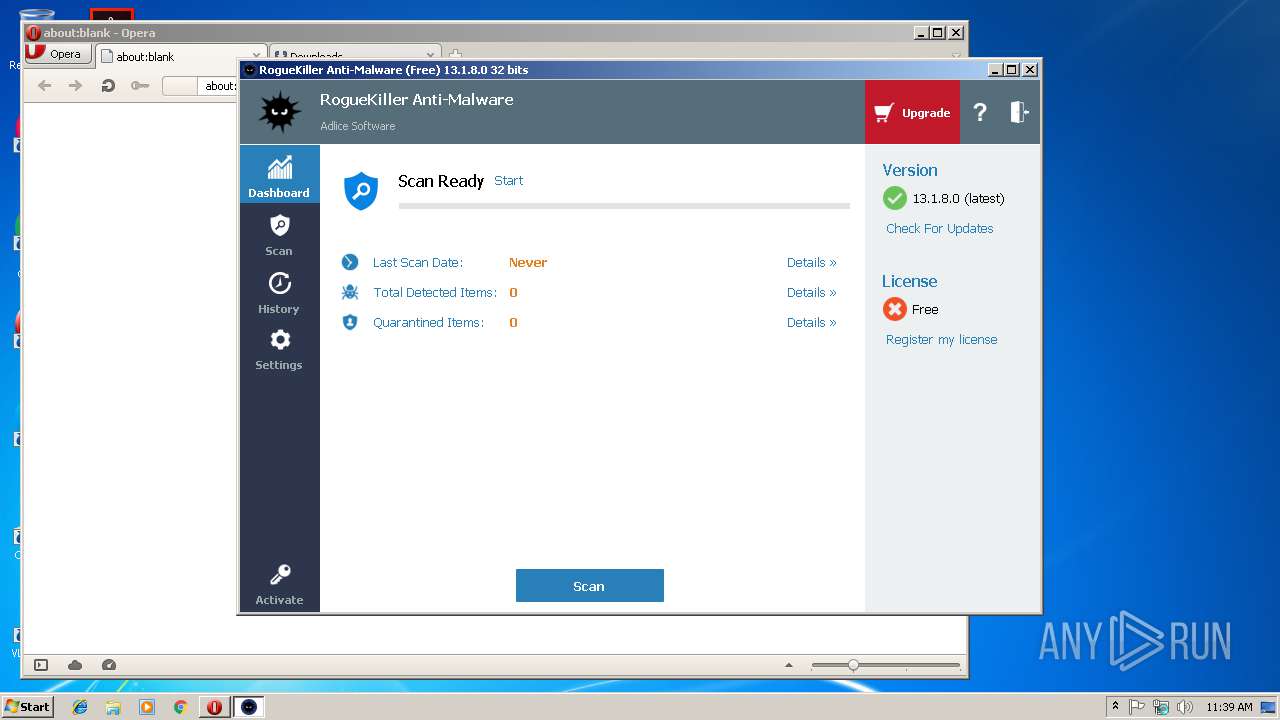This screenshot has width=1280, height=720.
Task: Open Details for Quarantined Items
Action: tap(811, 323)
